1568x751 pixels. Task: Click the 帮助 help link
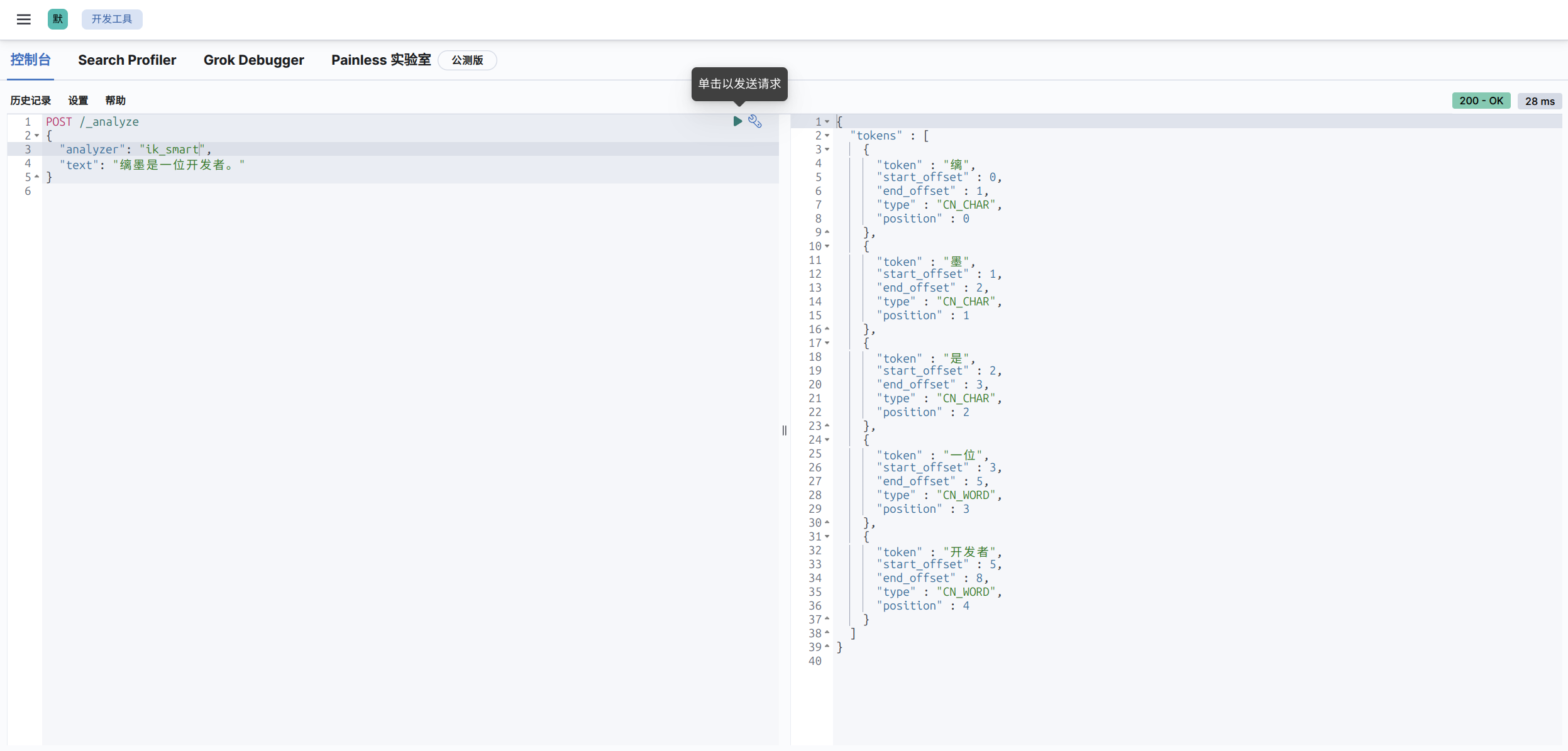click(x=115, y=101)
